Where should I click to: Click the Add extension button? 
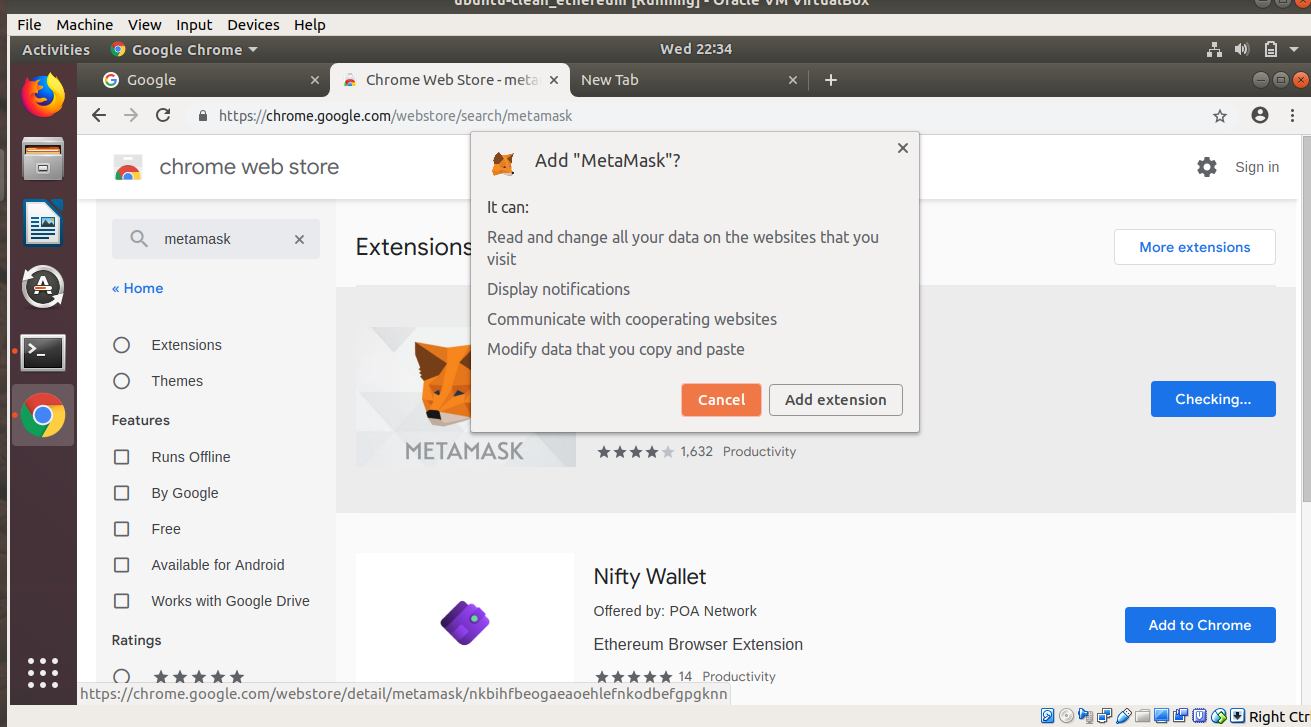(x=835, y=399)
